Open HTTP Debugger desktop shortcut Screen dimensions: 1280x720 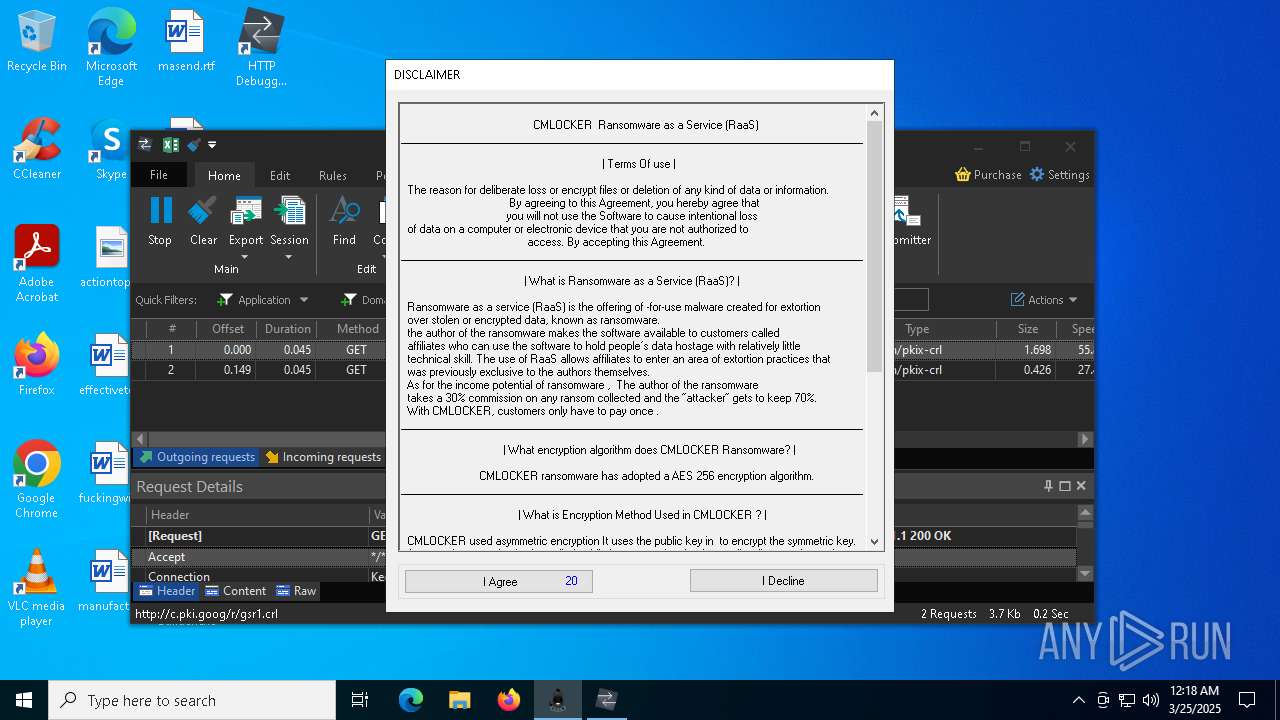click(x=261, y=48)
